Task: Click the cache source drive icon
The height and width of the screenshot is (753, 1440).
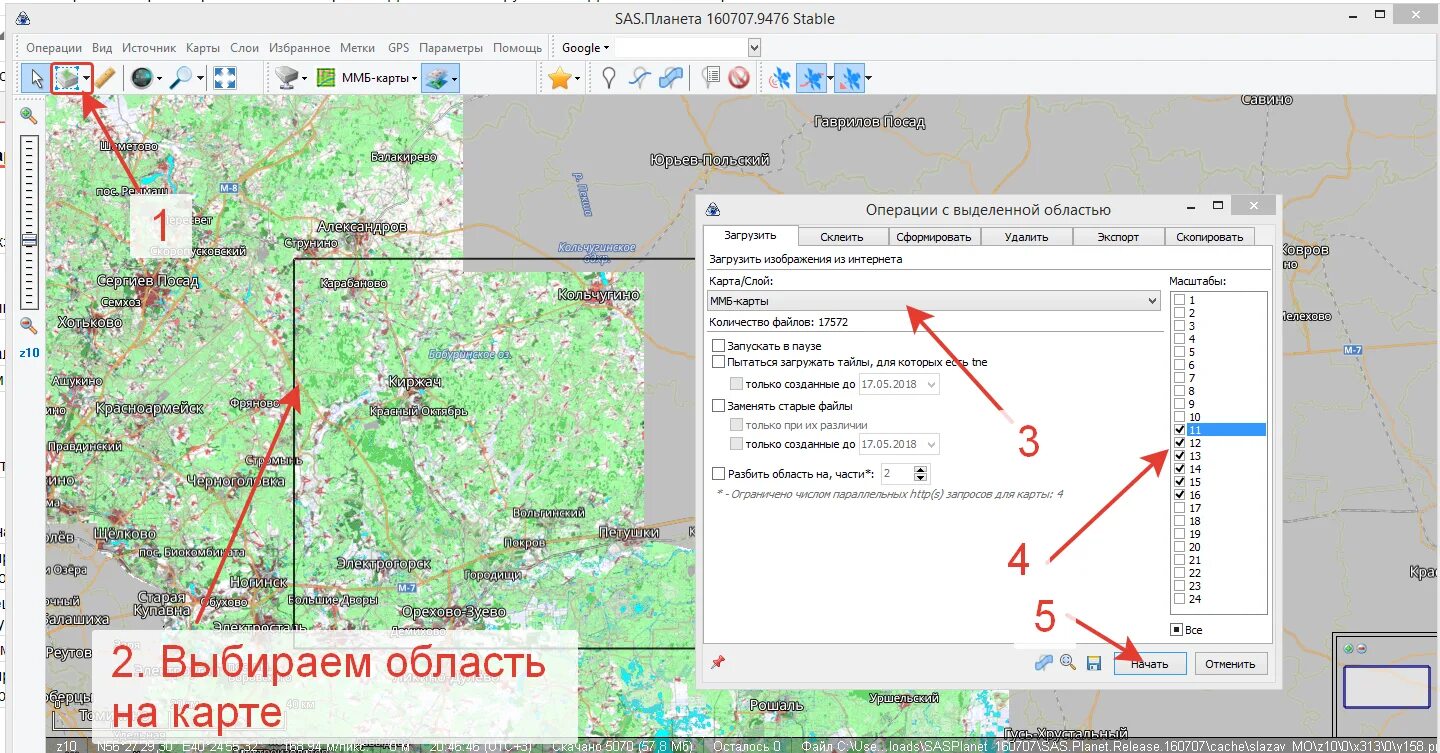Action: click(289, 78)
